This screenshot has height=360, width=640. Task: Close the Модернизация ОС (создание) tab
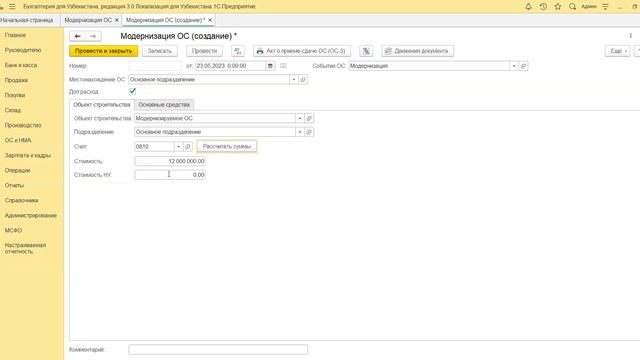point(210,20)
